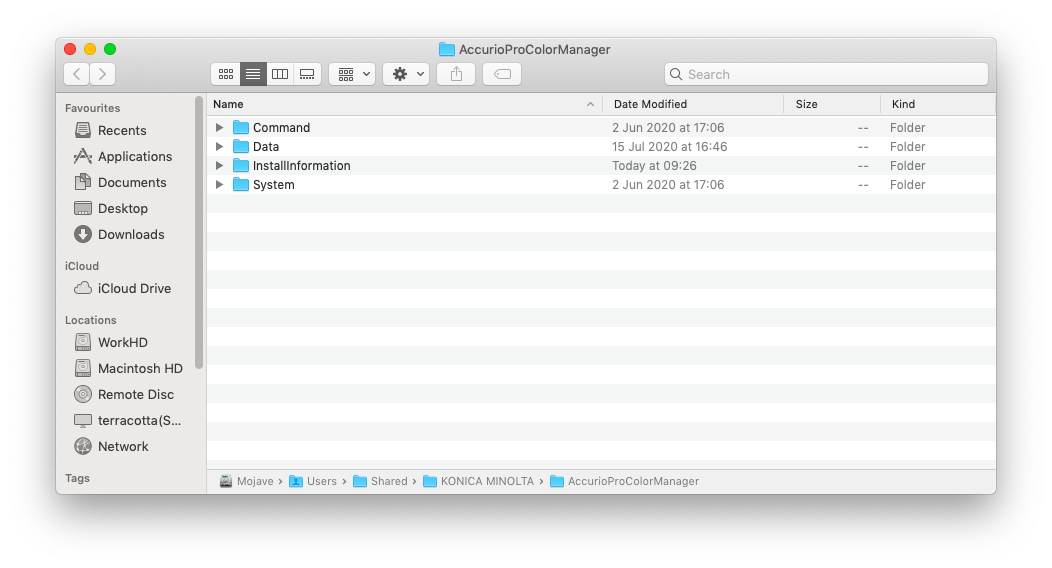Screen dimensions: 1052x568
Task: Go forward with the right arrow
Action: [x=102, y=74]
